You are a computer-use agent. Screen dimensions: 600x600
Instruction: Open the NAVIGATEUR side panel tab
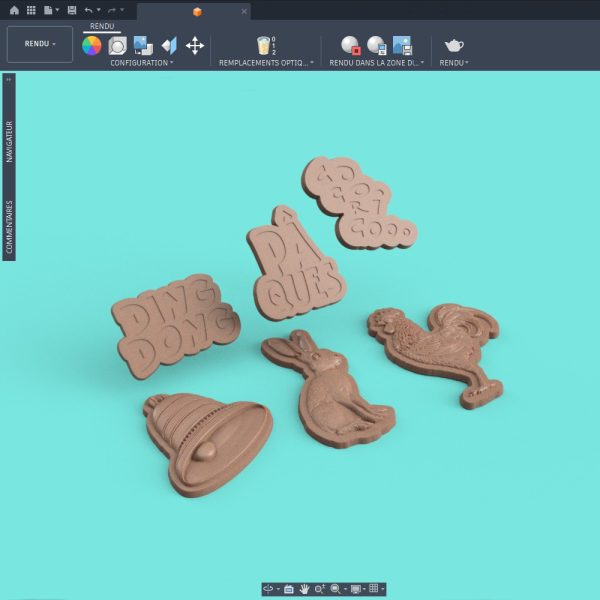pos(9,142)
